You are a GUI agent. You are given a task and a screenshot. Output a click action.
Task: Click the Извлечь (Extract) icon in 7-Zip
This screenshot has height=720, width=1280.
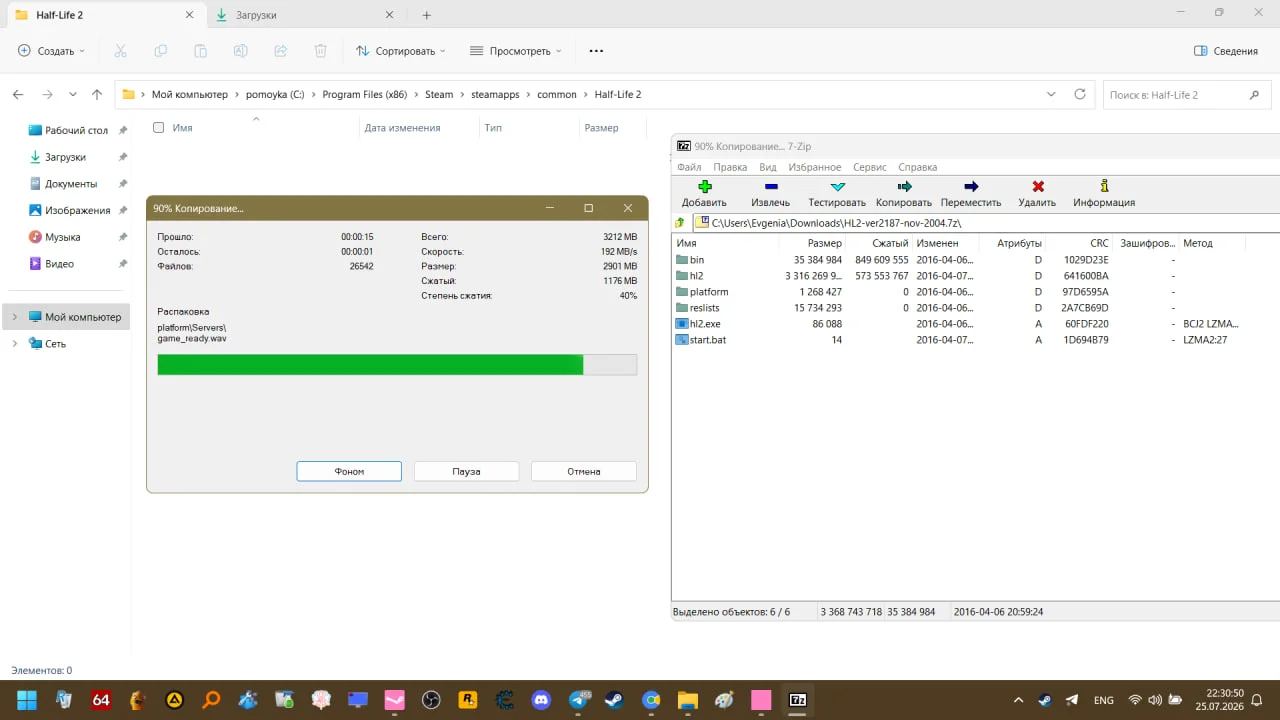pos(770,187)
